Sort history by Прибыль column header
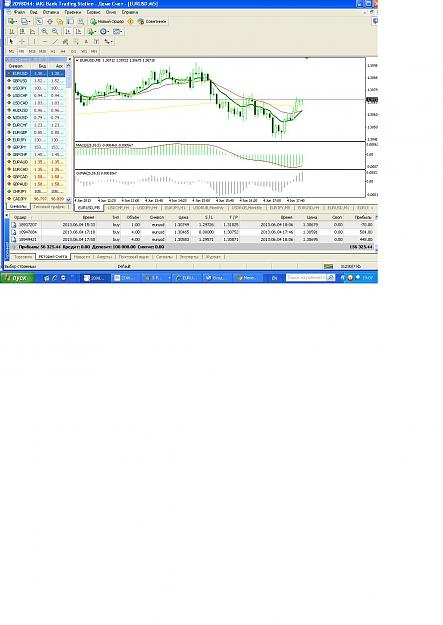Screen dimensions: 443x625 tap(360, 218)
